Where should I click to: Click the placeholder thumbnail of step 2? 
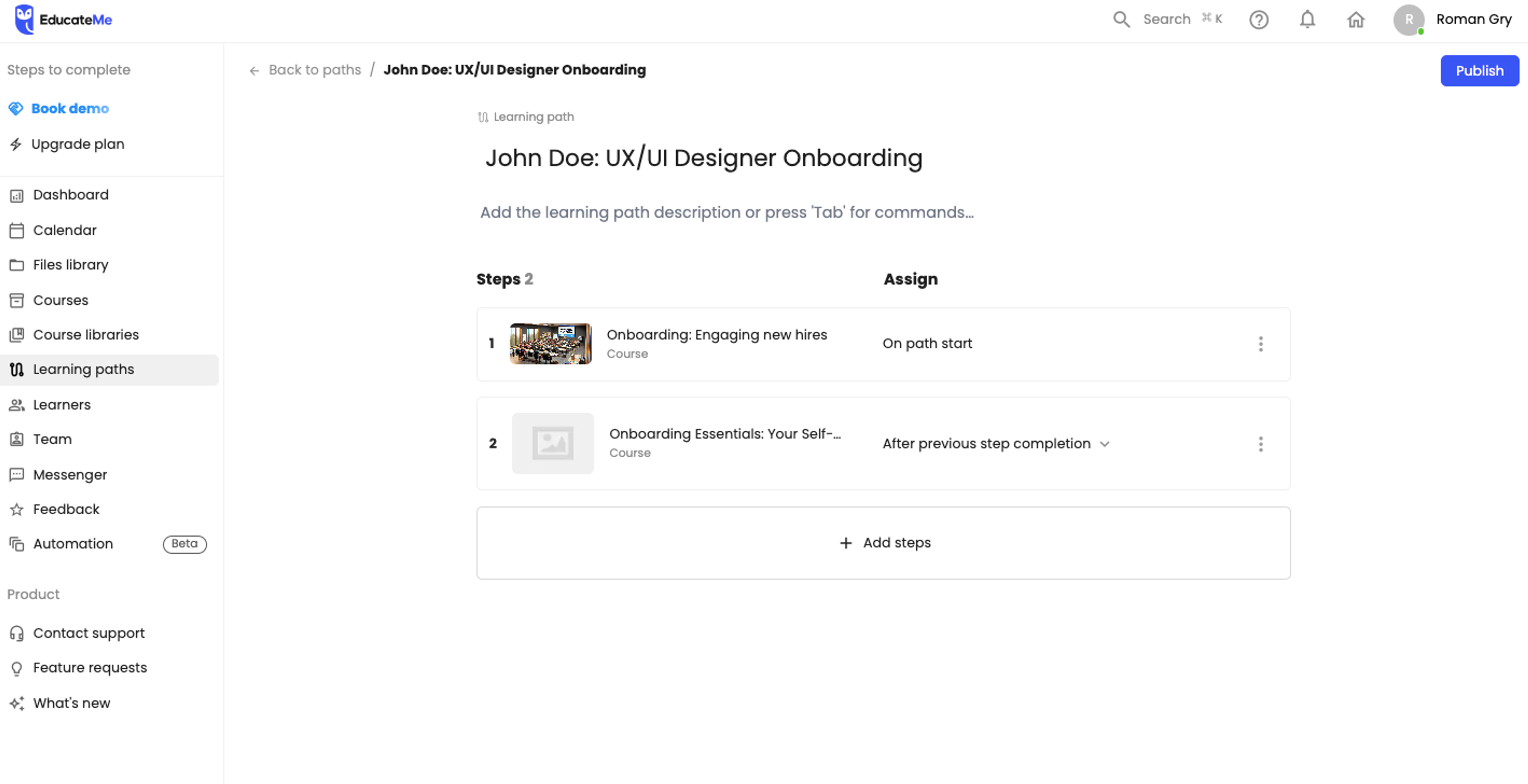coord(553,443)
